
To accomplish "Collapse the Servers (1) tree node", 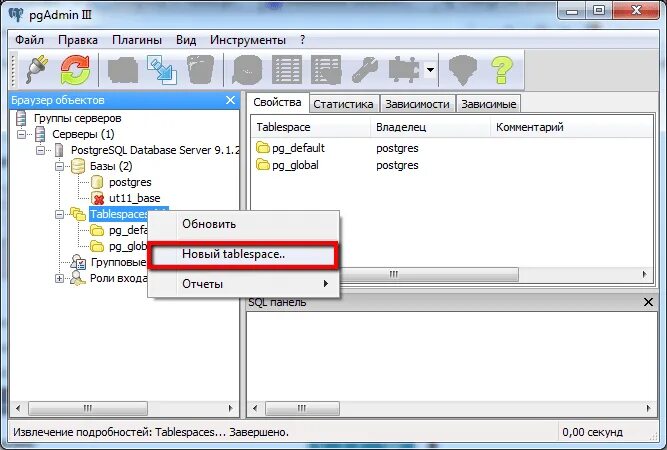I will 21,134.
